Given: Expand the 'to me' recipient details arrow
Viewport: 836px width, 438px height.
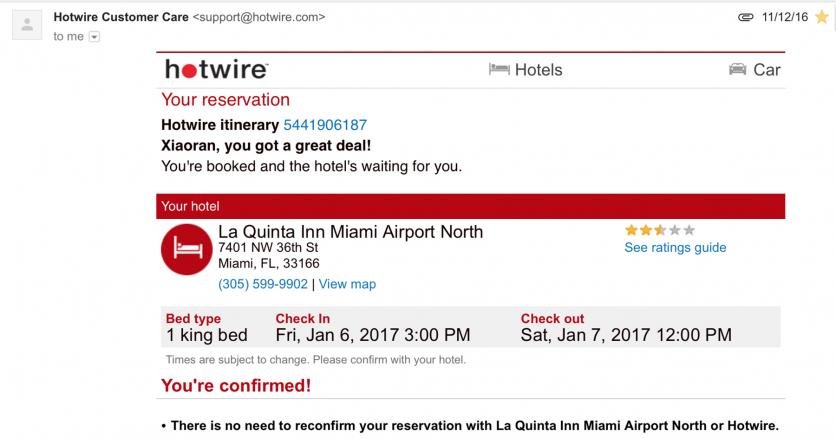Looking at the screenshot, I should tap(94, 37).
